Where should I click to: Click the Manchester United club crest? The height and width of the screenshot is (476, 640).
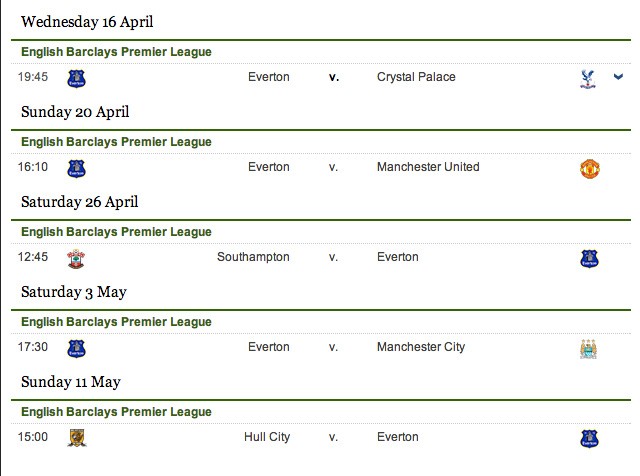(x=589, y=169)
